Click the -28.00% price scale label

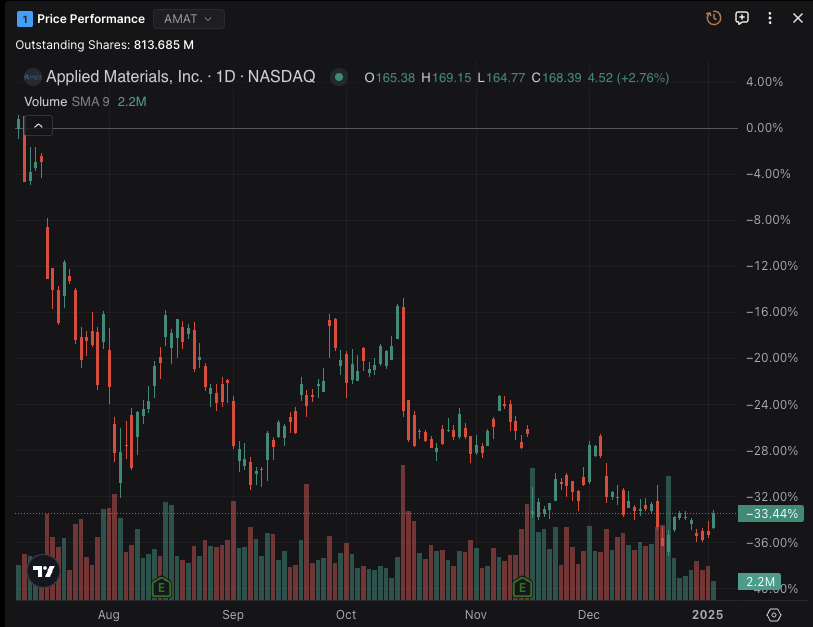(772, 451)
